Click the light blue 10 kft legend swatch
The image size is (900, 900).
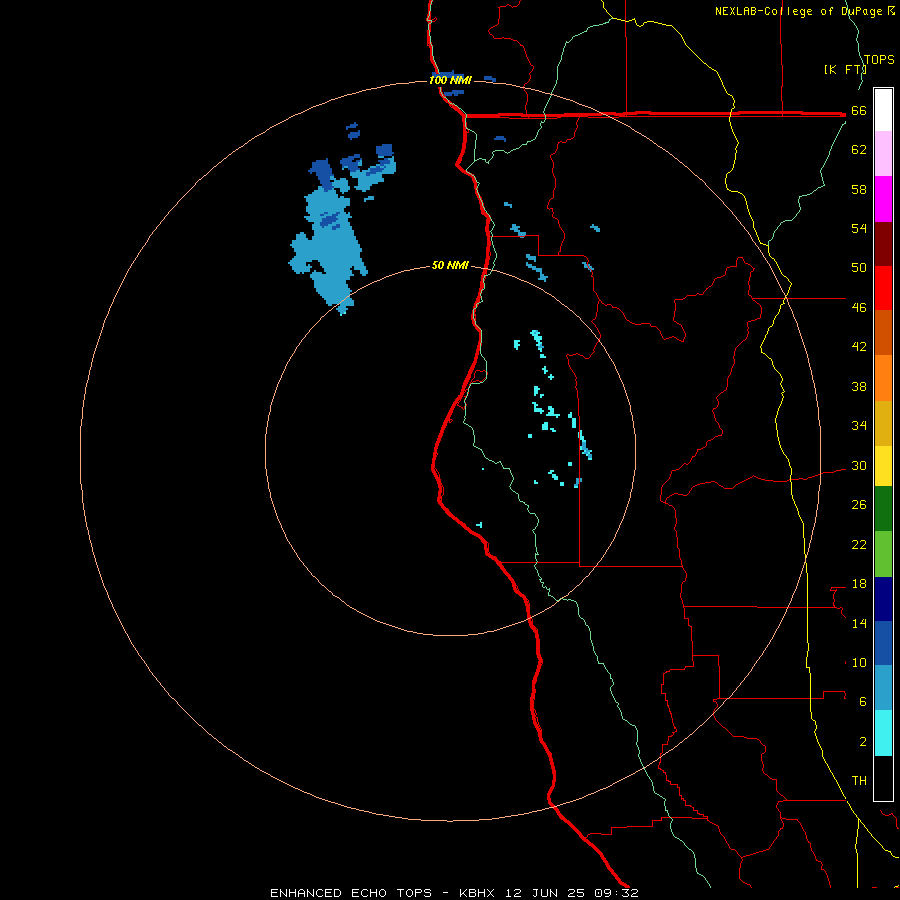pos(883,688)
